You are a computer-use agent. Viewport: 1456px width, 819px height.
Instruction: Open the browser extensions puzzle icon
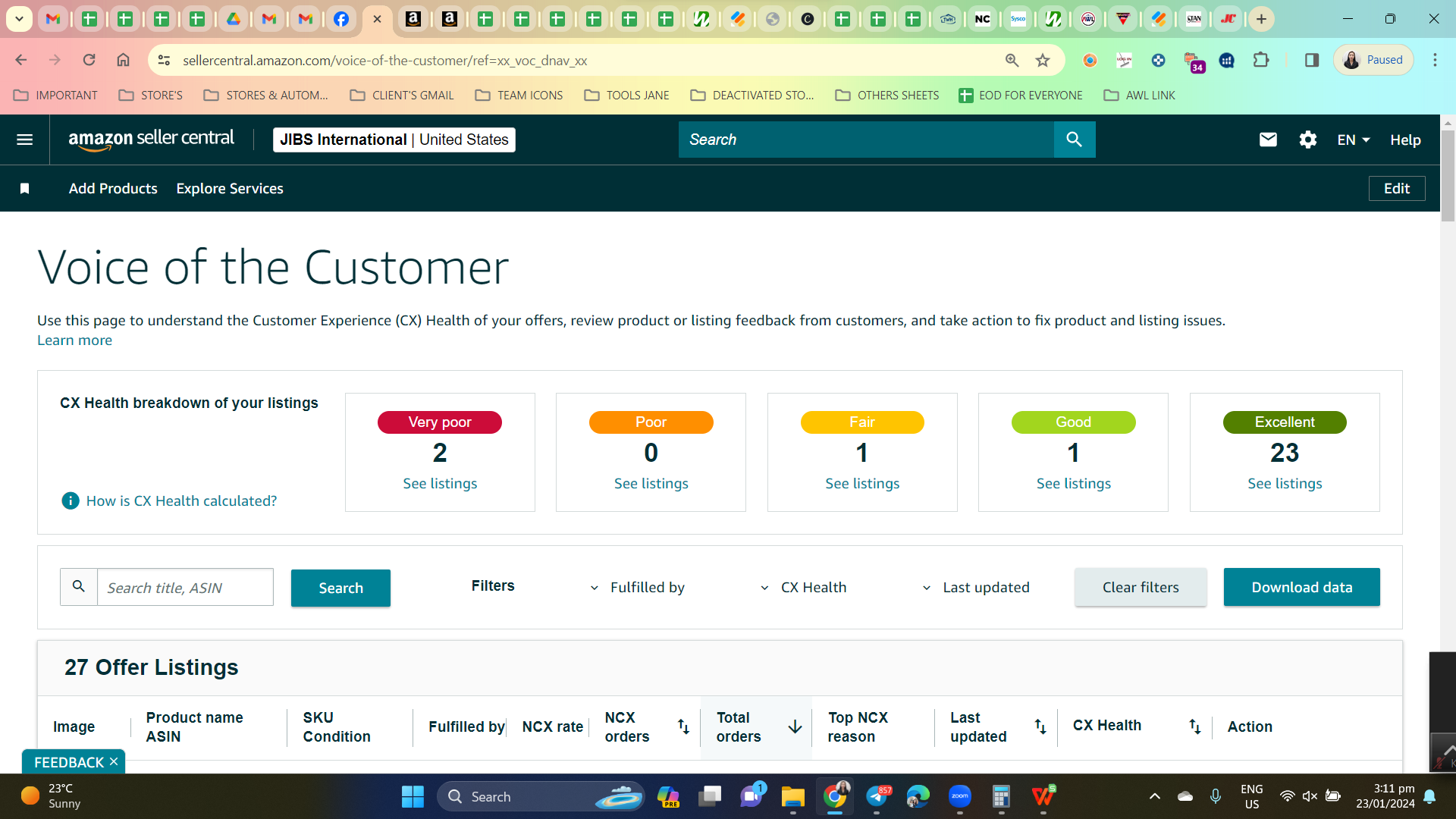click(x=1261, y=60)
